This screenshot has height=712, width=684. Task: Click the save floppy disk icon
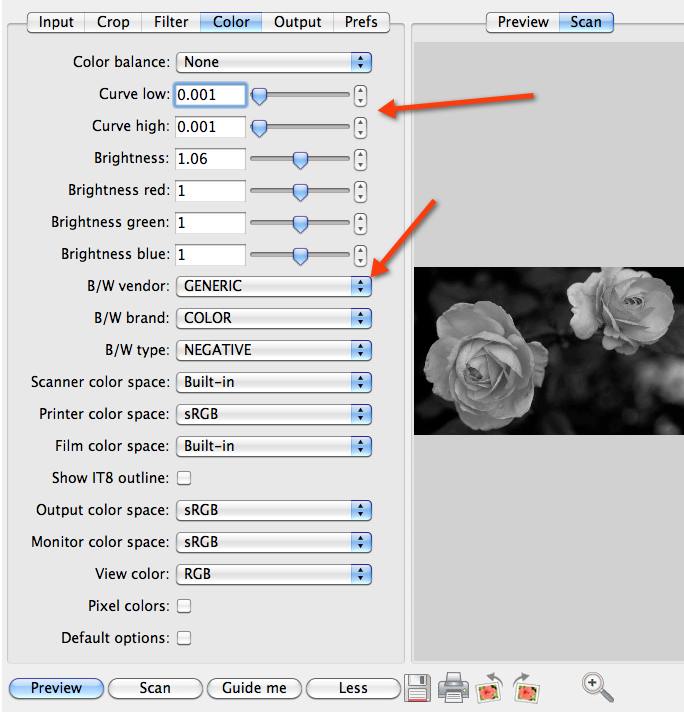point(418,688)
